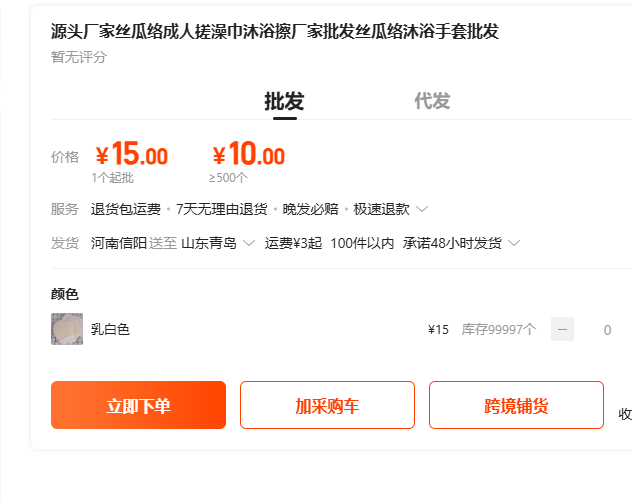
Task: Click the 晚发必赔 service label
Action: click(x=310, y=209)
